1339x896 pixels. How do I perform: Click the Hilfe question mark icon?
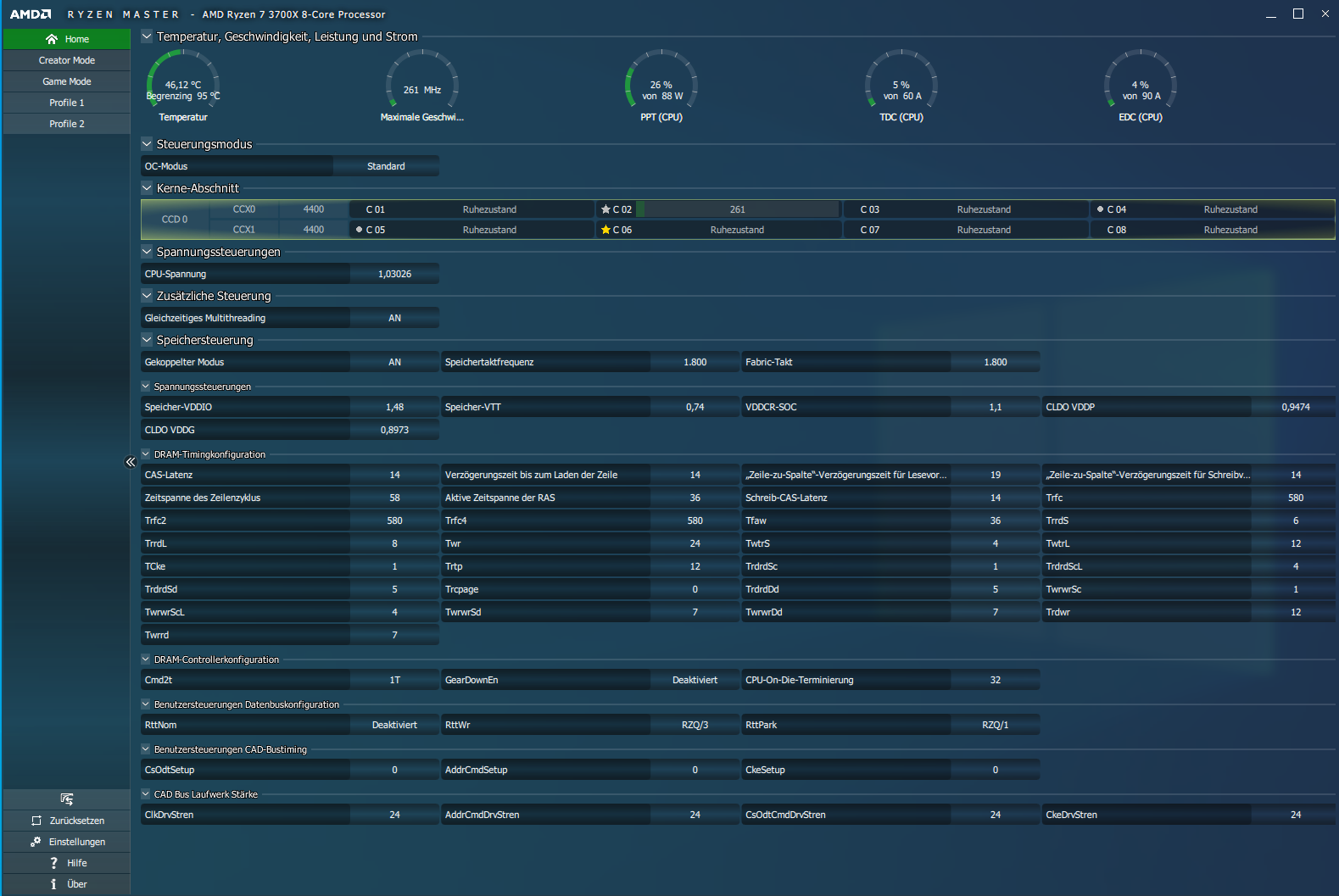coord(54,863)
